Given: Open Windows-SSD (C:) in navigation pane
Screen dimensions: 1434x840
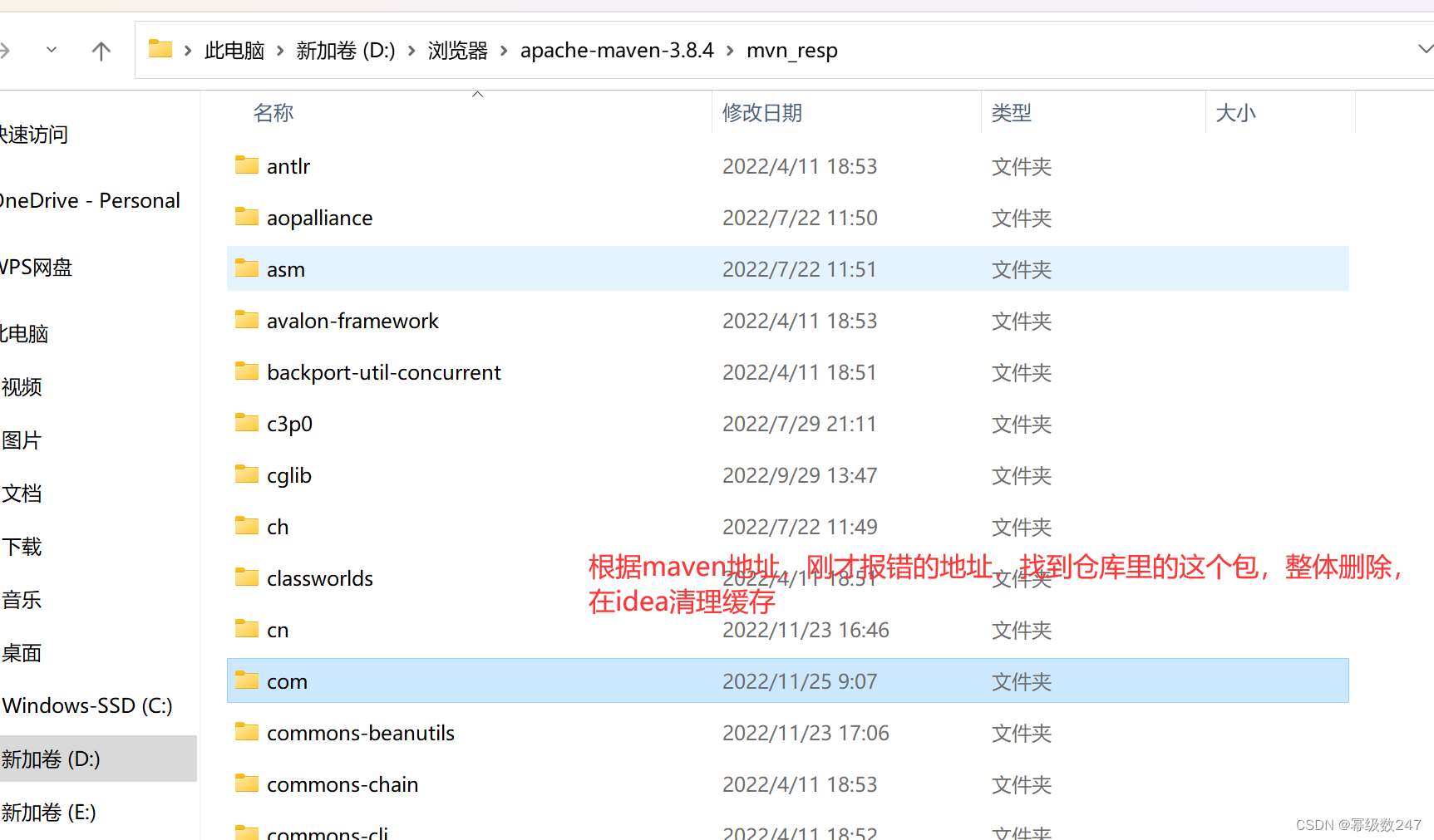Looking at the screenshot, I should pyautogui.click(x=87, y=706).
